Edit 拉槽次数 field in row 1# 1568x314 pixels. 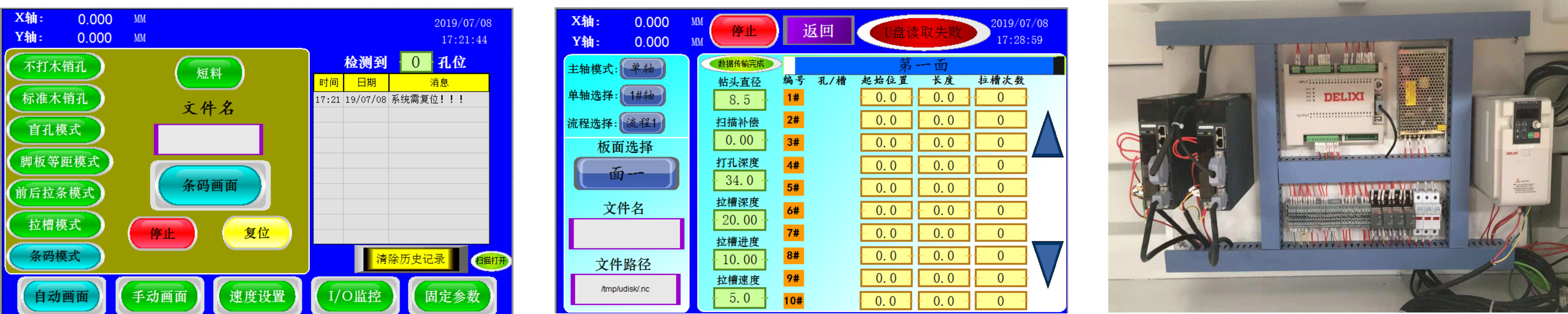click(x=1001, y=97)
